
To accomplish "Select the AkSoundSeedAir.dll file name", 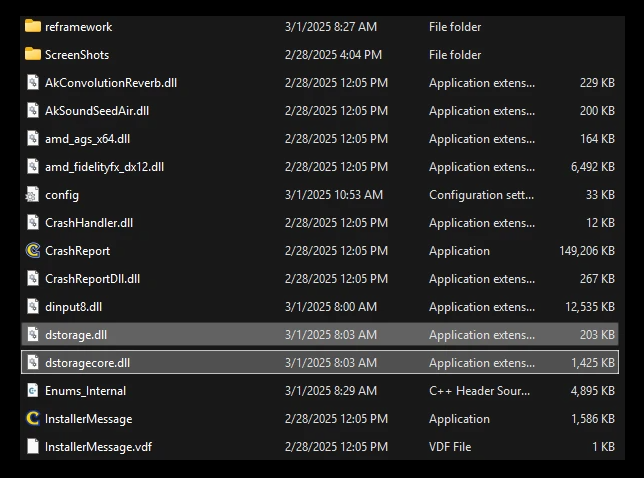I will [97, 111].
